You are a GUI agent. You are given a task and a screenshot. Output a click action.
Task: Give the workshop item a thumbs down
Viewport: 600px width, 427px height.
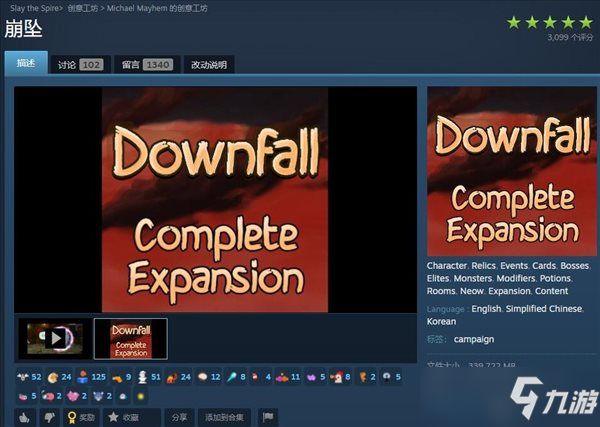49,417
